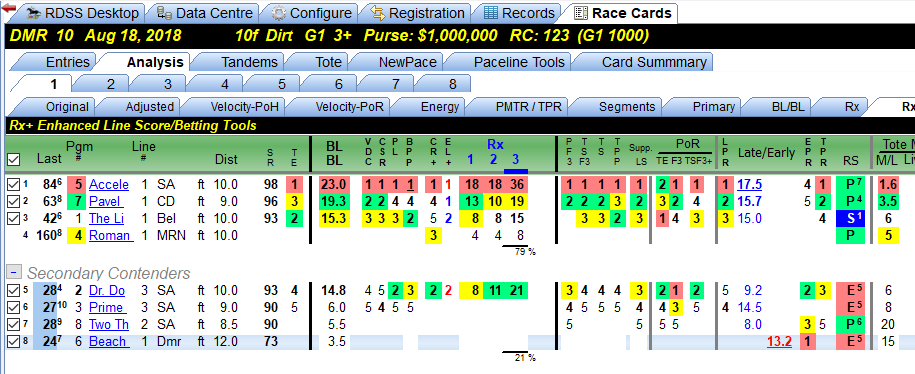Image resolution: width=915 pixels, height=374 pixels.
Task: Open the Records tab
Action: point(519,13)
